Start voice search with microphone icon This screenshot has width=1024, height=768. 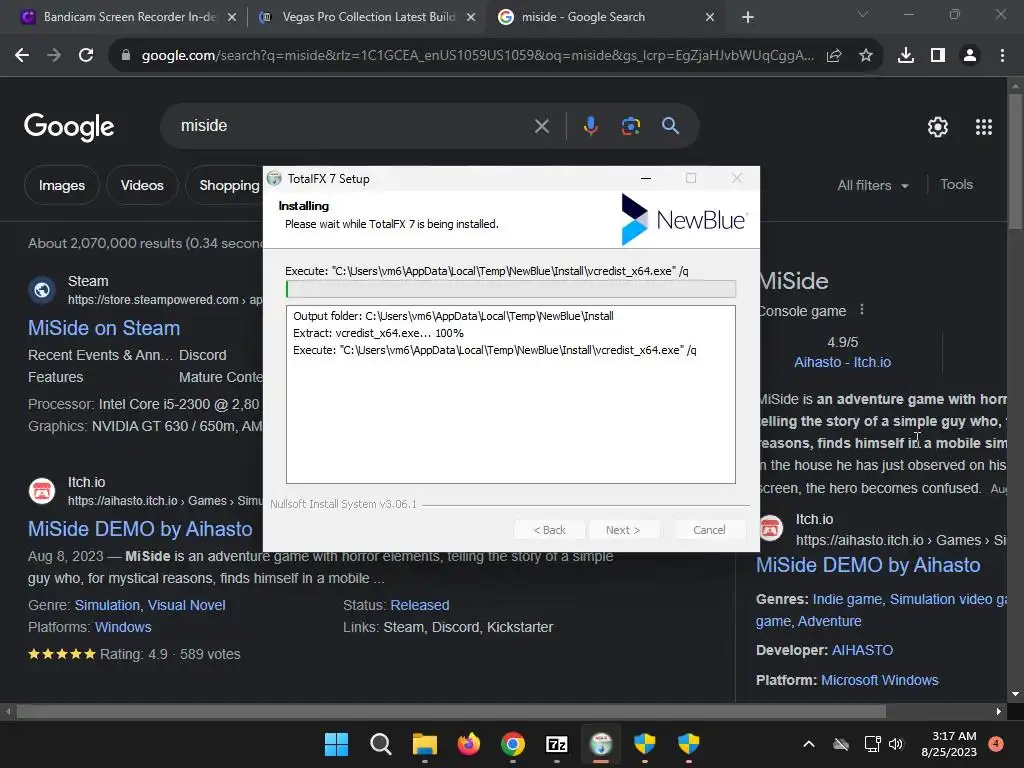590,125
